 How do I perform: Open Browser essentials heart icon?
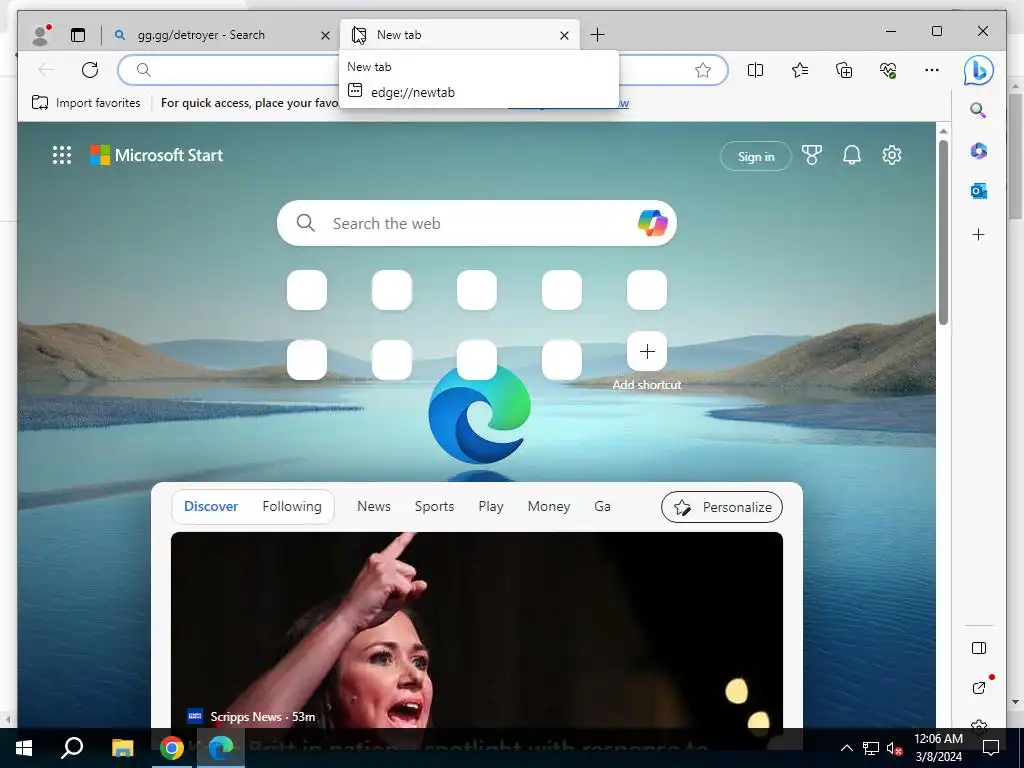point(888,70)
